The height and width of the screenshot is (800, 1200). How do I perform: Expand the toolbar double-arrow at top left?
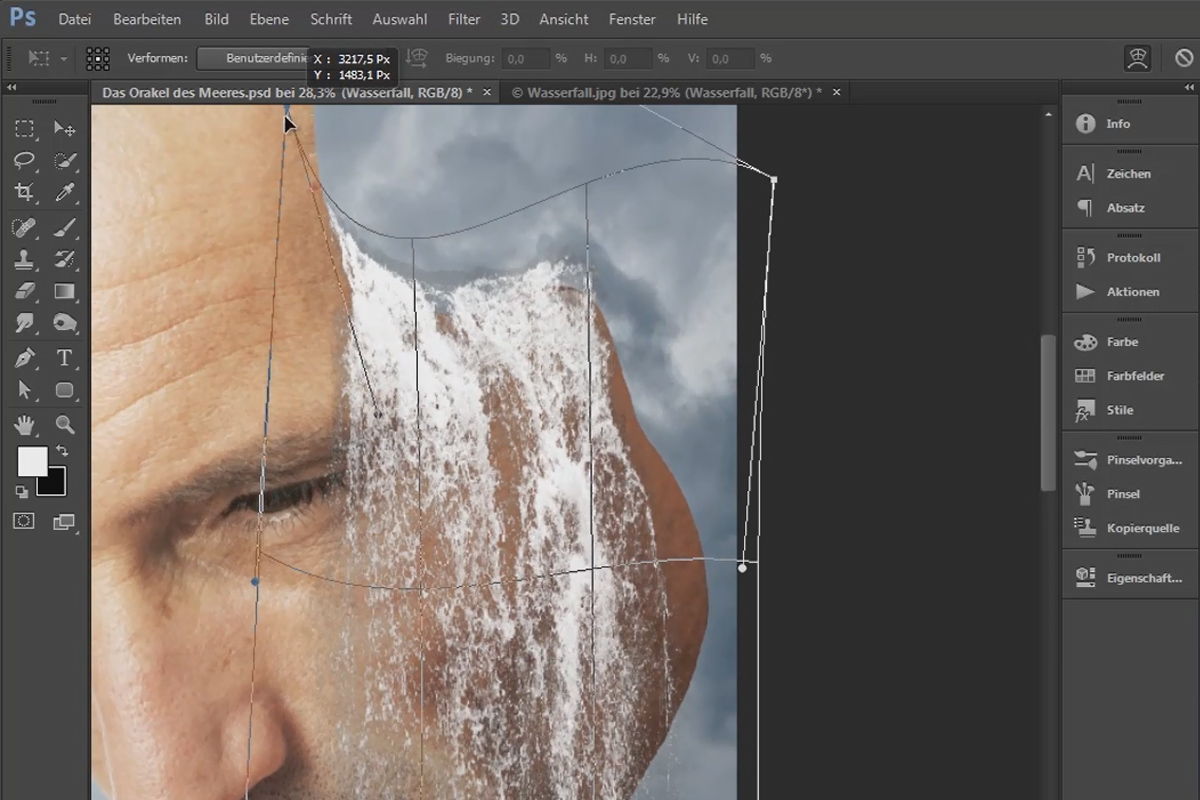click(x=13, y=88)
